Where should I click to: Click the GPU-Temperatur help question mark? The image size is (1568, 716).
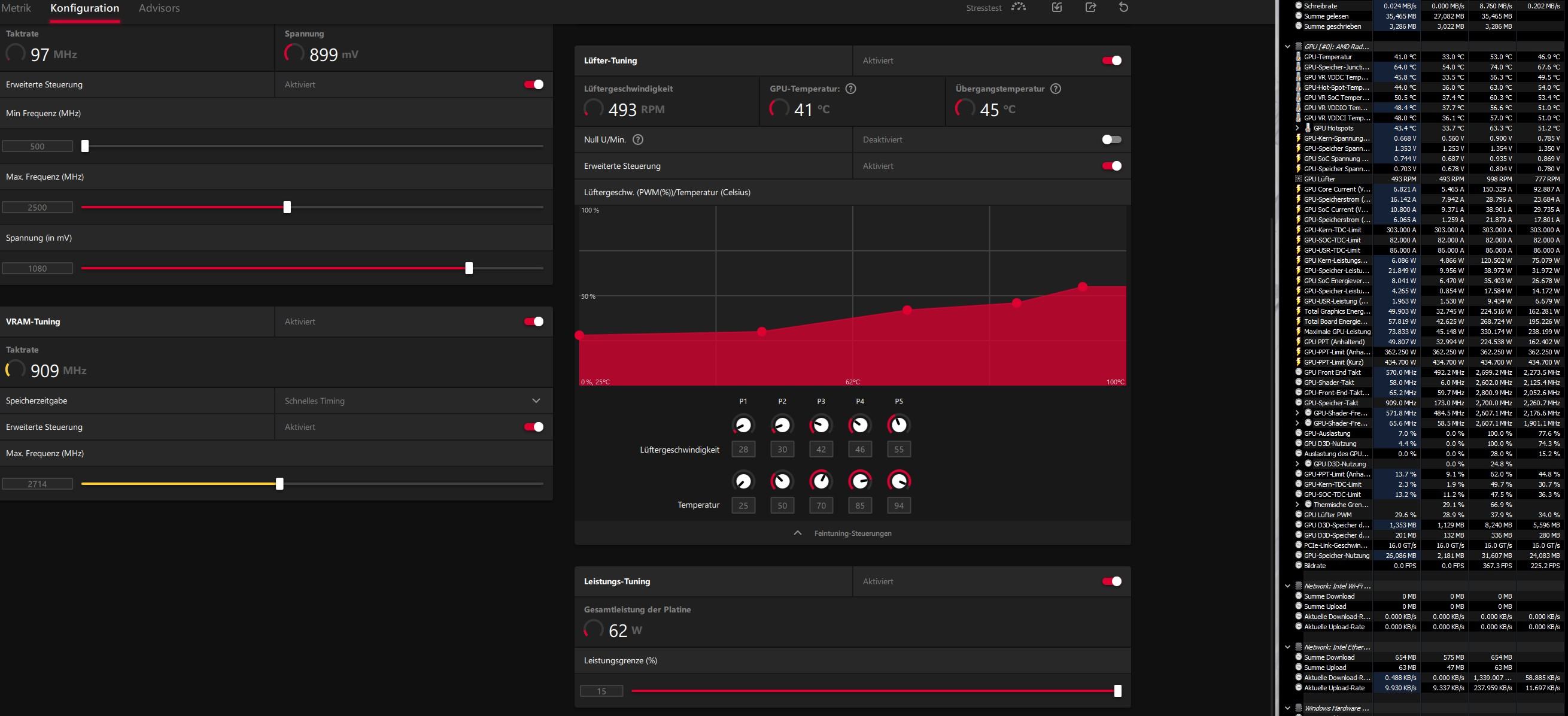pos(851,89)
